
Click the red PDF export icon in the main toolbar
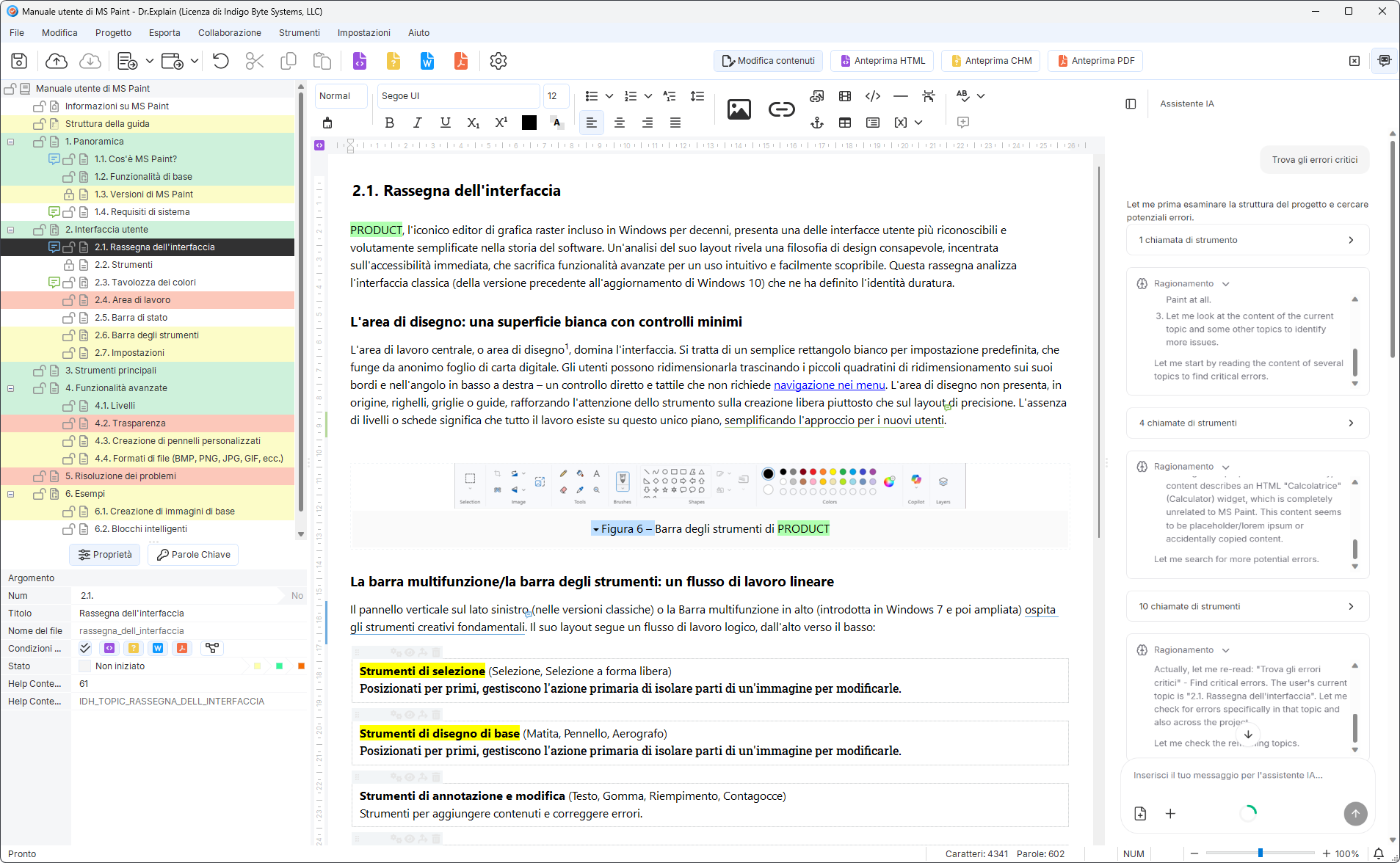(461, 61)
